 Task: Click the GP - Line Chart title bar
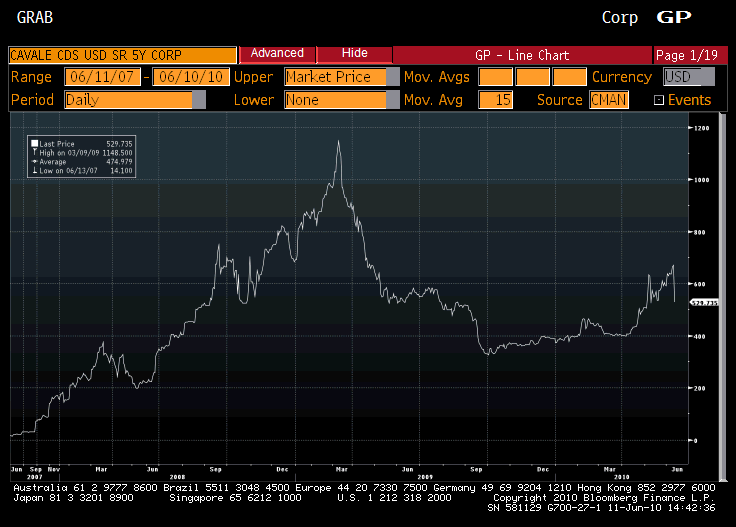[522, 55]
